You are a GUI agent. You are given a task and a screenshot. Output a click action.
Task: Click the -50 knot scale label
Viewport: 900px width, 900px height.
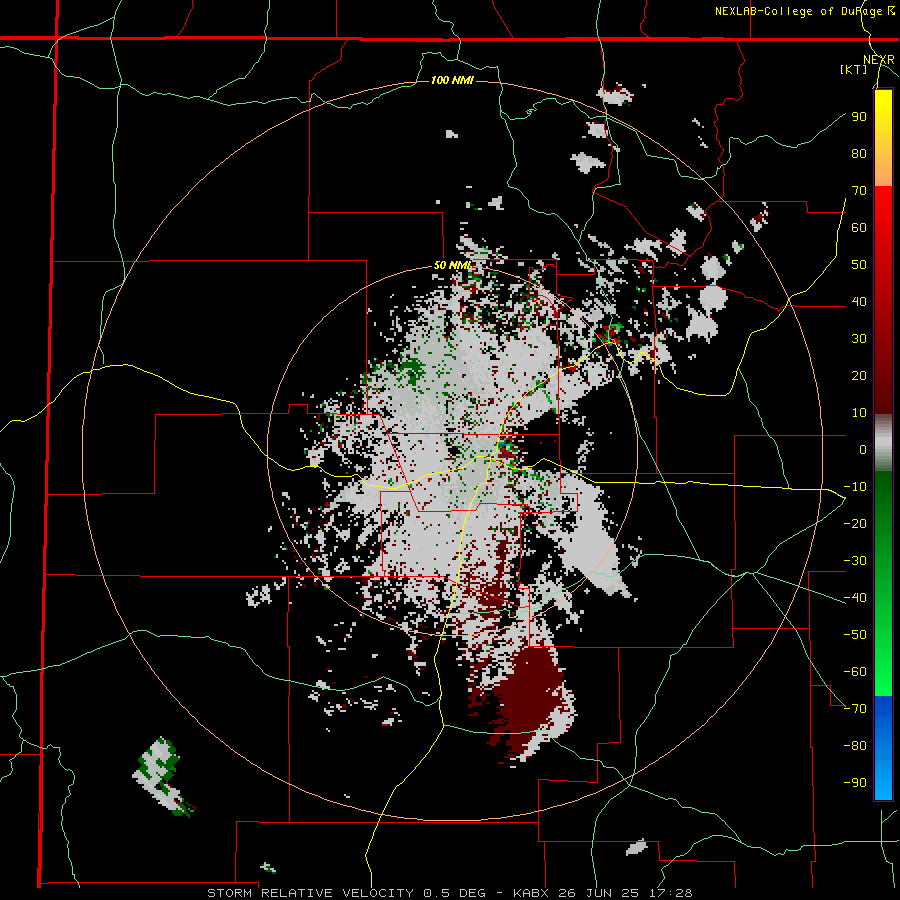855,634
